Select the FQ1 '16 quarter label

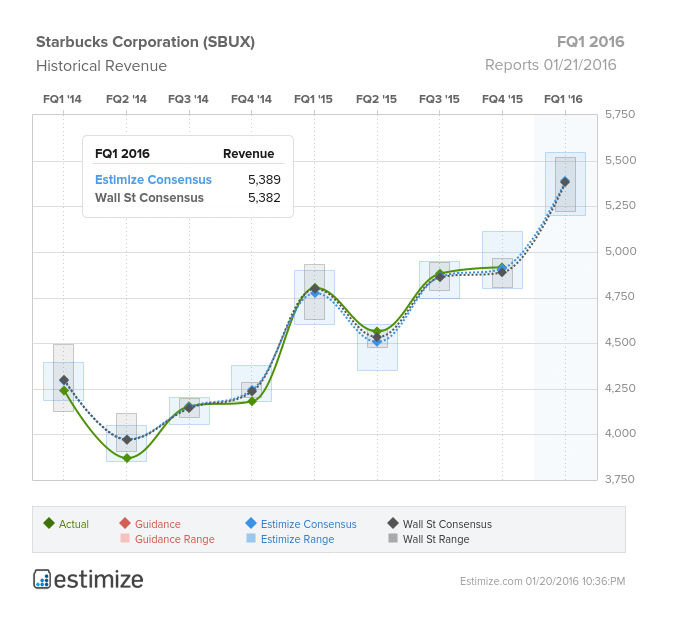(563, 99)
